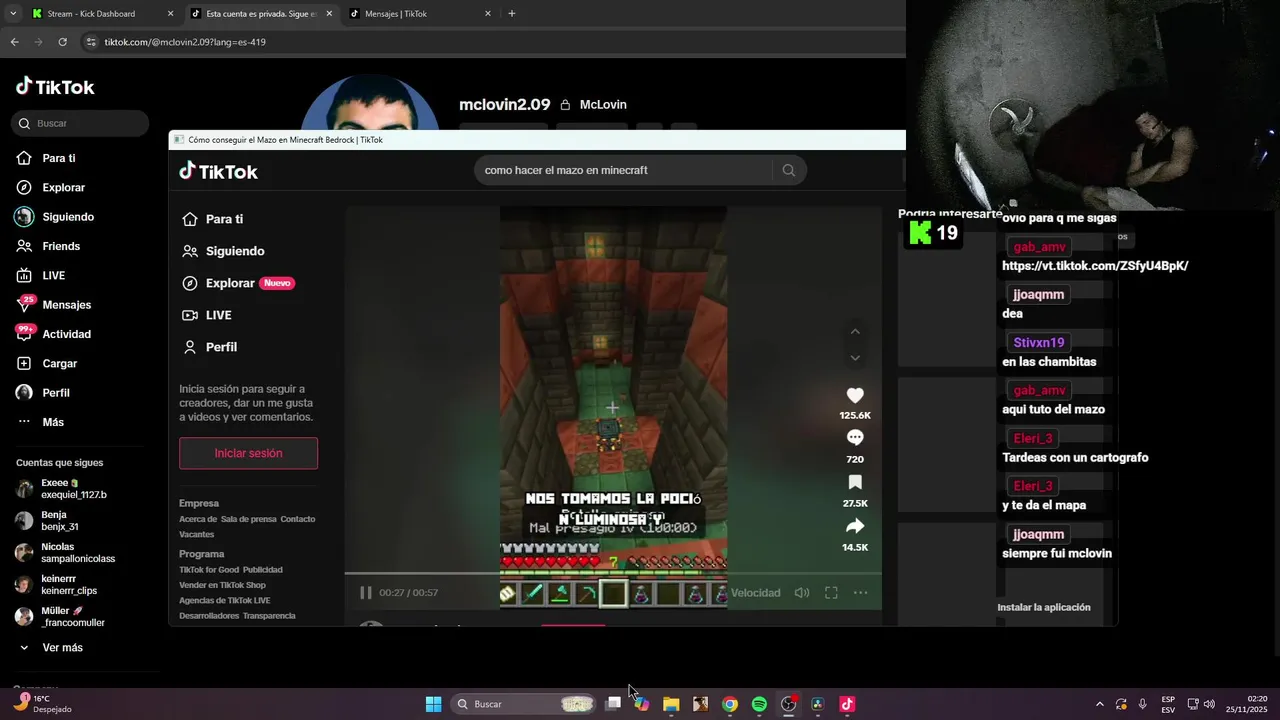Show hidden tray icons chevron
The height and width of the screenshot is (720, 1280).
(1100, 704)
